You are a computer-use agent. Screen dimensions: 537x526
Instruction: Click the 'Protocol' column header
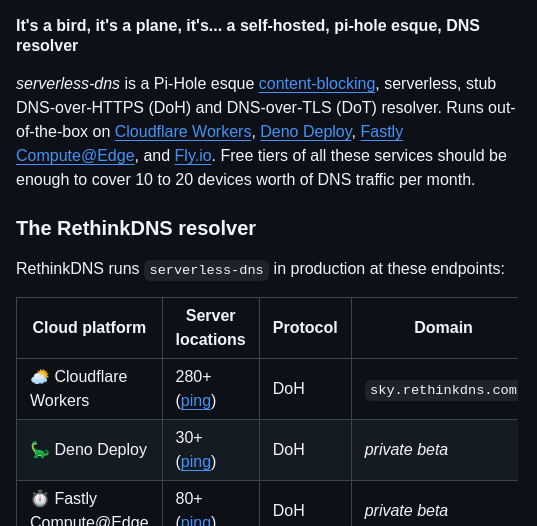[x=305, y=328]
